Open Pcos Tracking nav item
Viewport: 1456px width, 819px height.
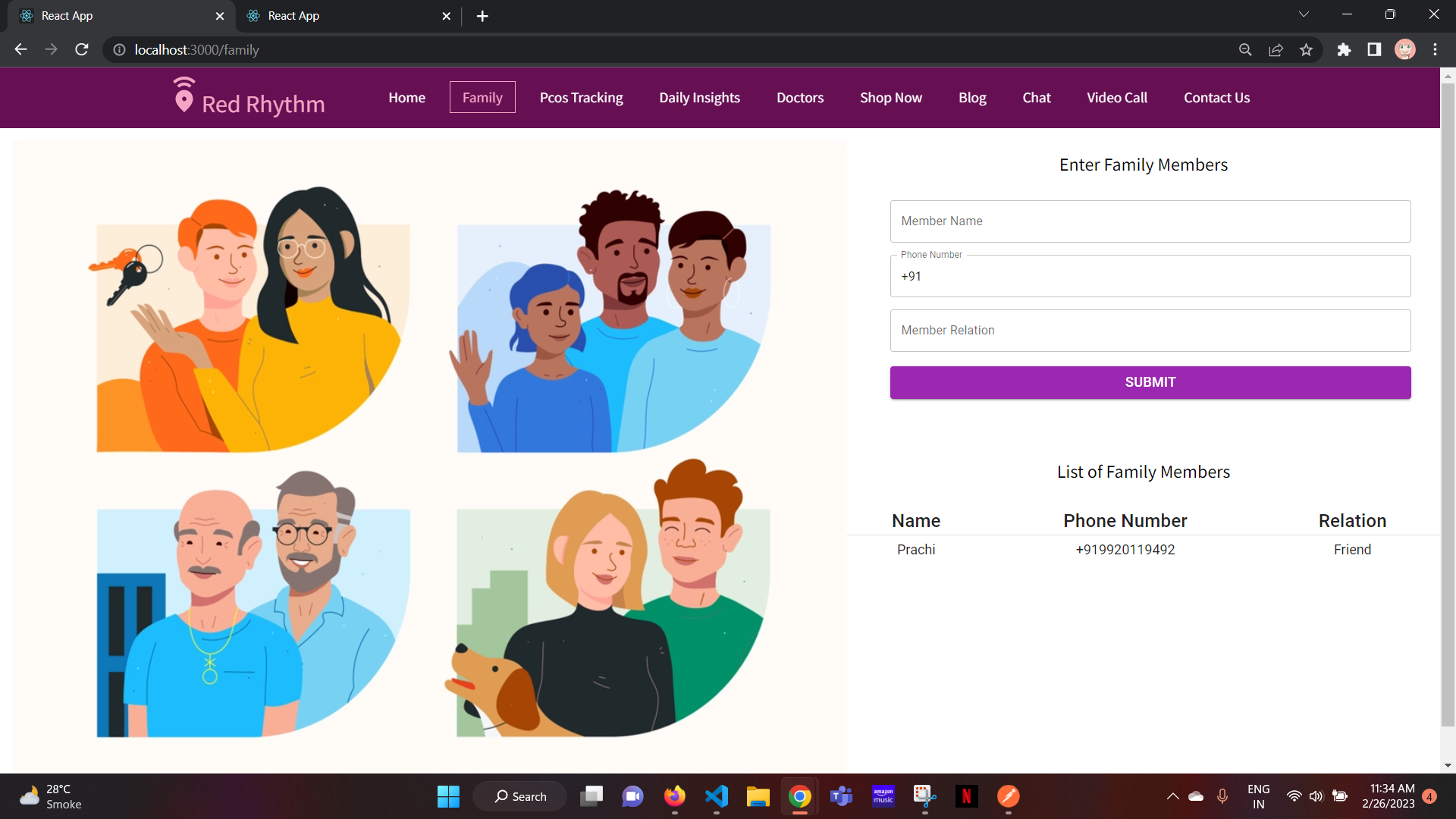point(581,98)
